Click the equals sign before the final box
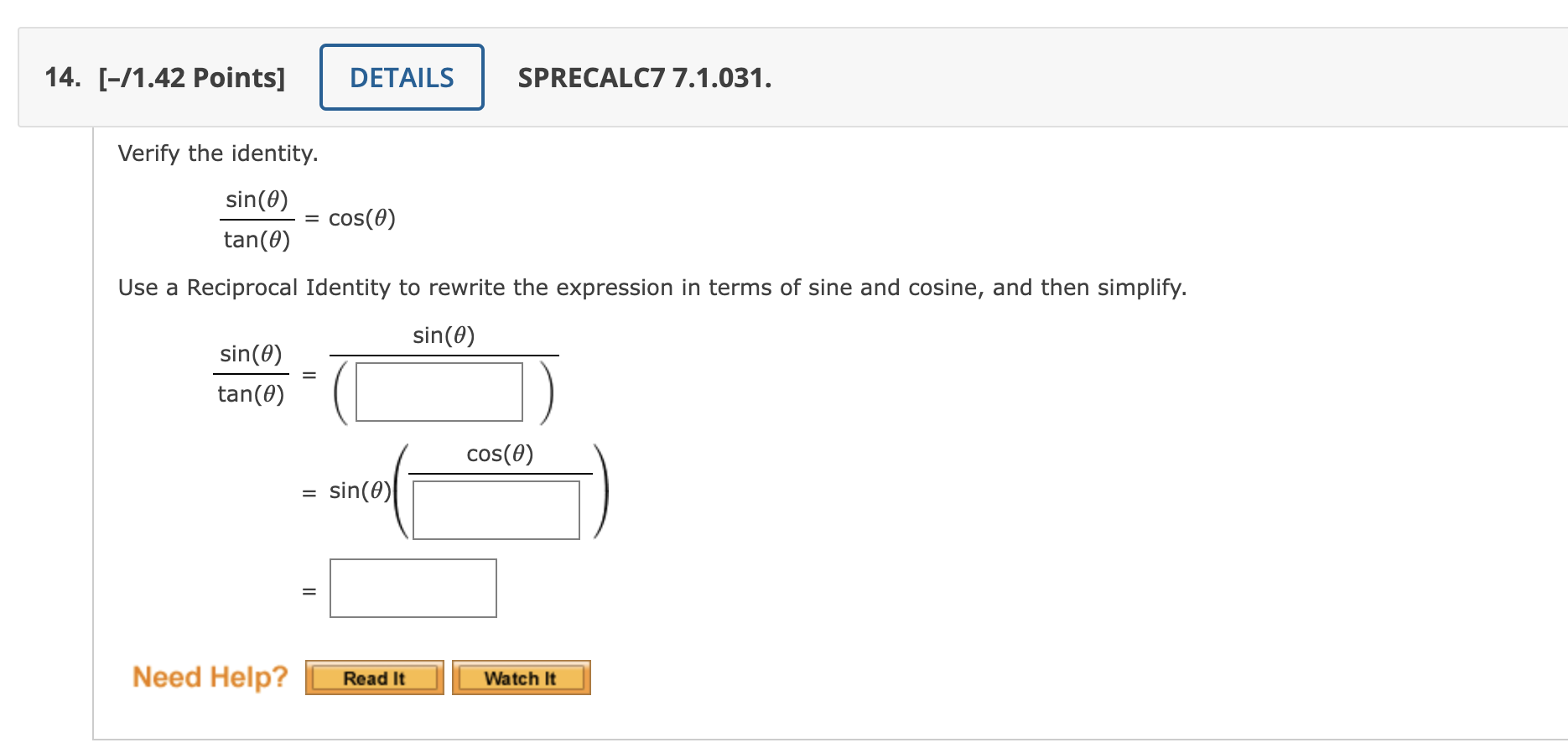 pyautogui.click(x=309, y=591)
